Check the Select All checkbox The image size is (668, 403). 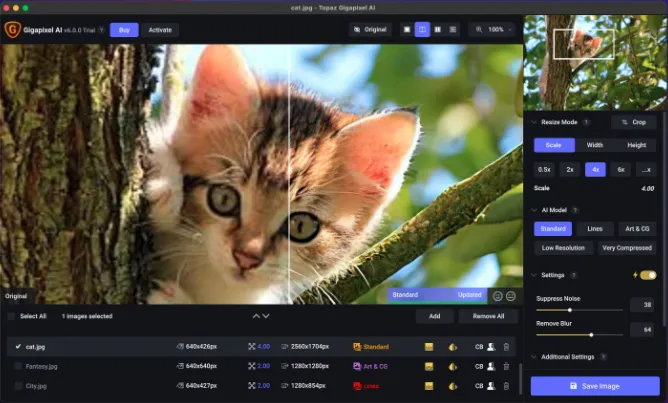(x=12, y=316)
